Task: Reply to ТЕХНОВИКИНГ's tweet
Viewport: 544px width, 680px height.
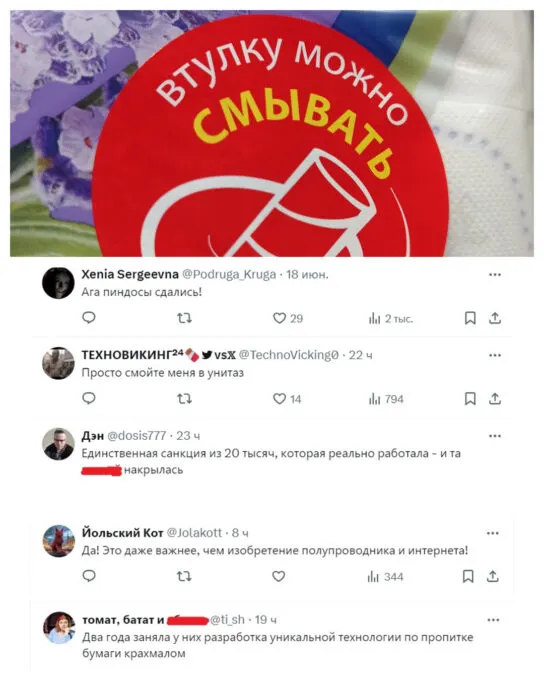Action: point(89,399)
